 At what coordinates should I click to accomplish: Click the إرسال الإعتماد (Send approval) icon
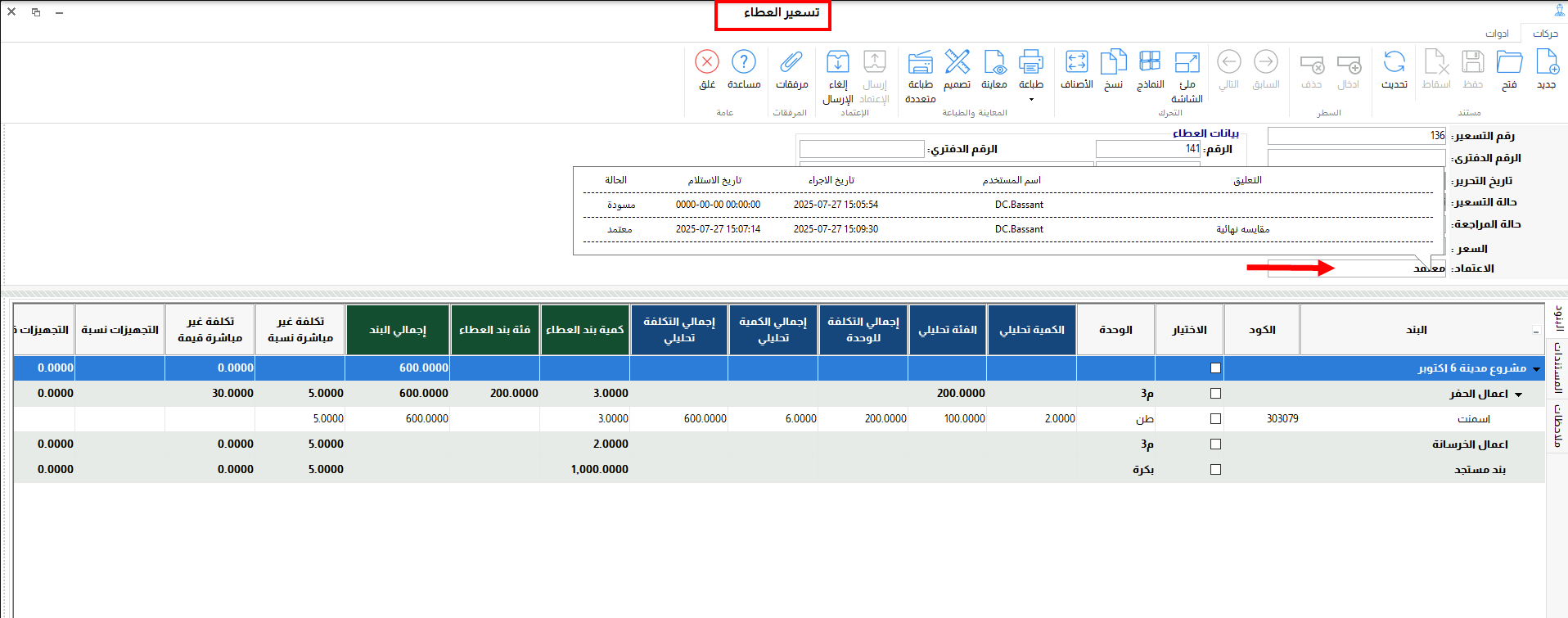(x=875, y=61)
